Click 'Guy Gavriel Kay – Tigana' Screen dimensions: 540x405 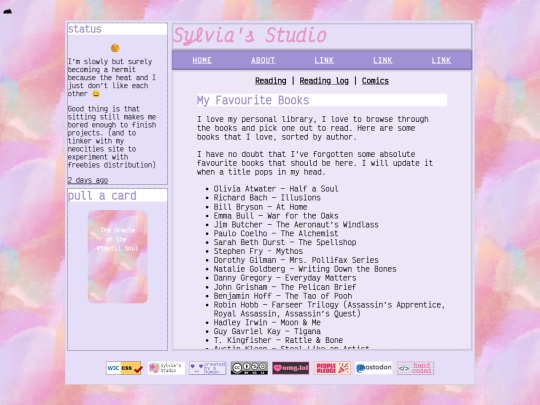(x=267, y=332)
